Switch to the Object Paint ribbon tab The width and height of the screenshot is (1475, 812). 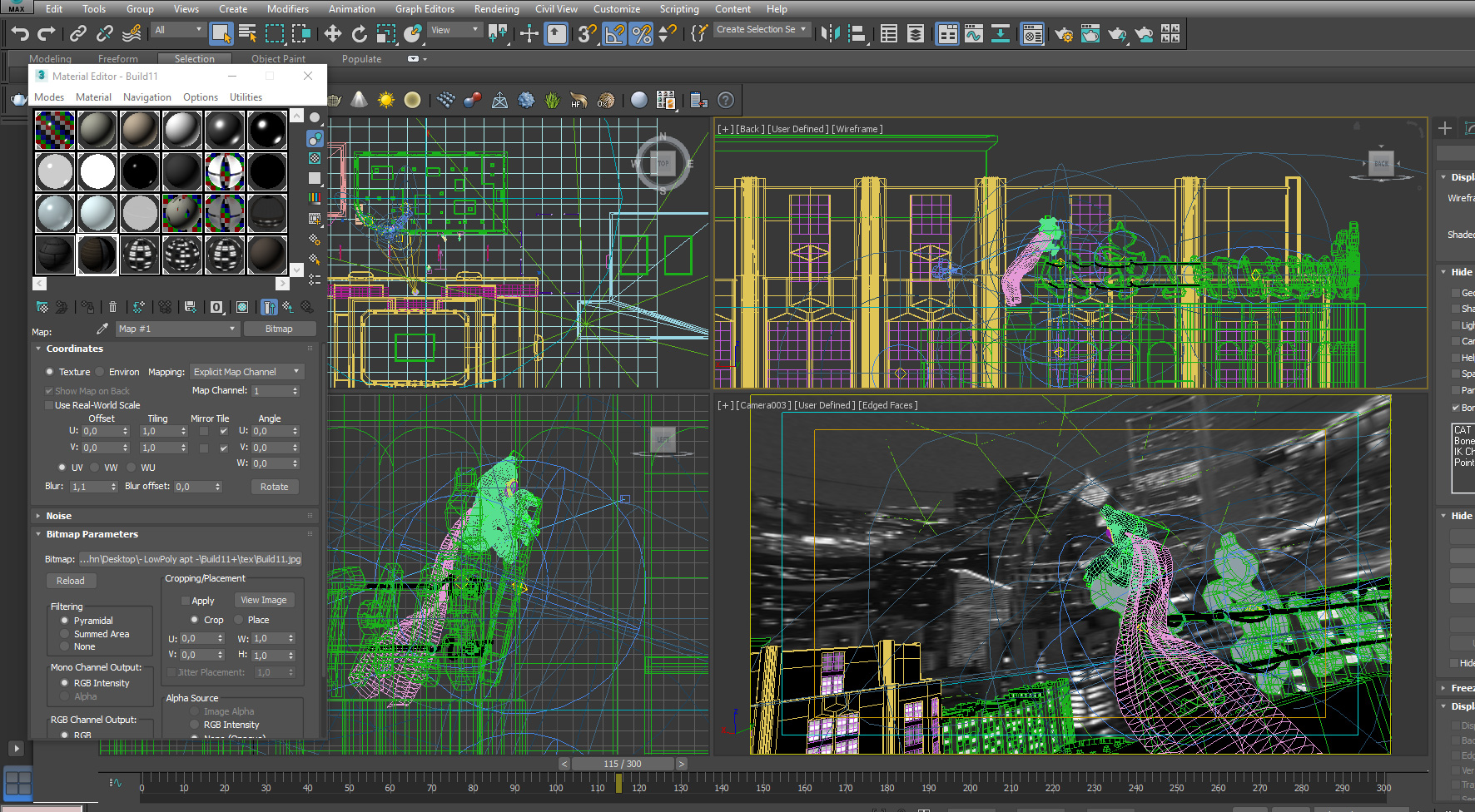pos(278,59)
